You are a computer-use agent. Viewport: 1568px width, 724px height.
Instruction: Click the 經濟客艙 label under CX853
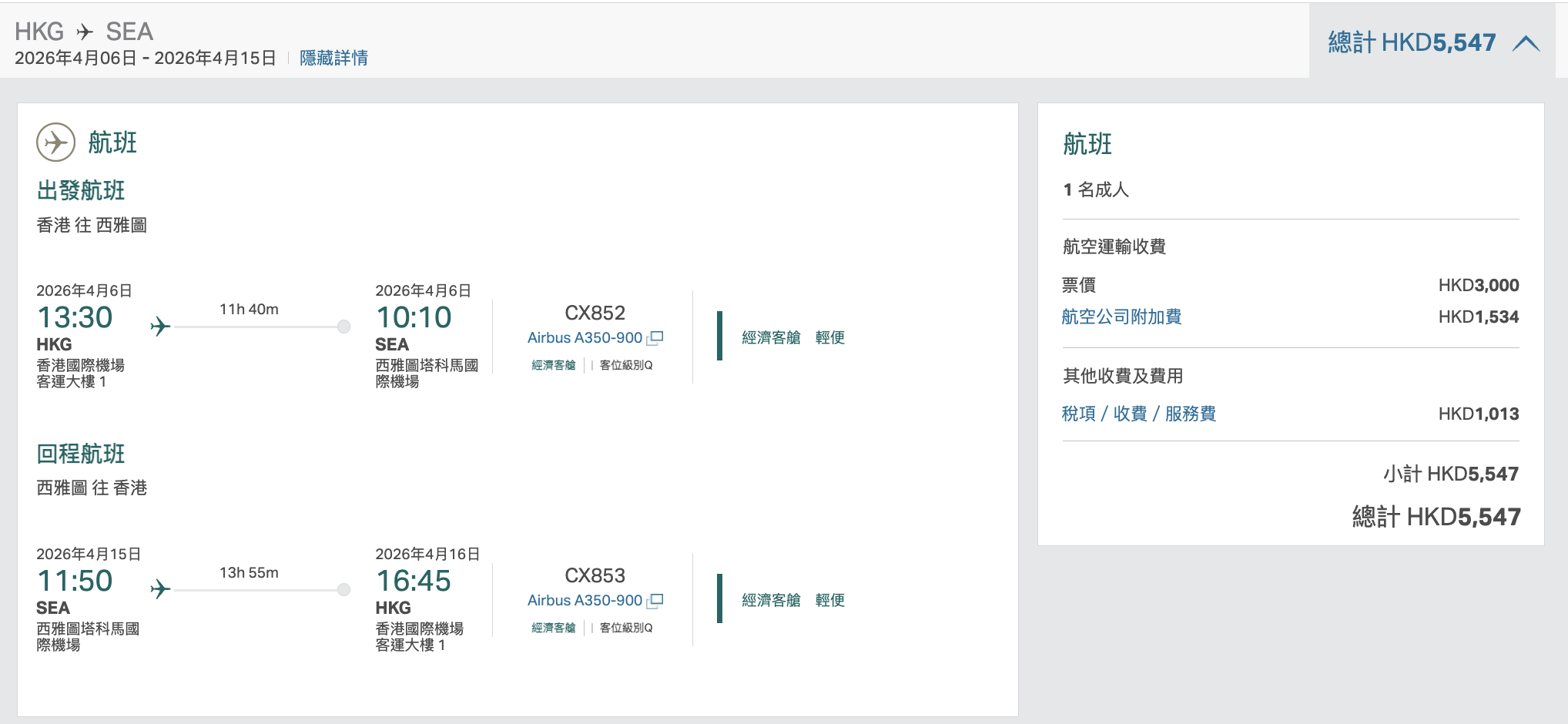click(x=554, y=628)
